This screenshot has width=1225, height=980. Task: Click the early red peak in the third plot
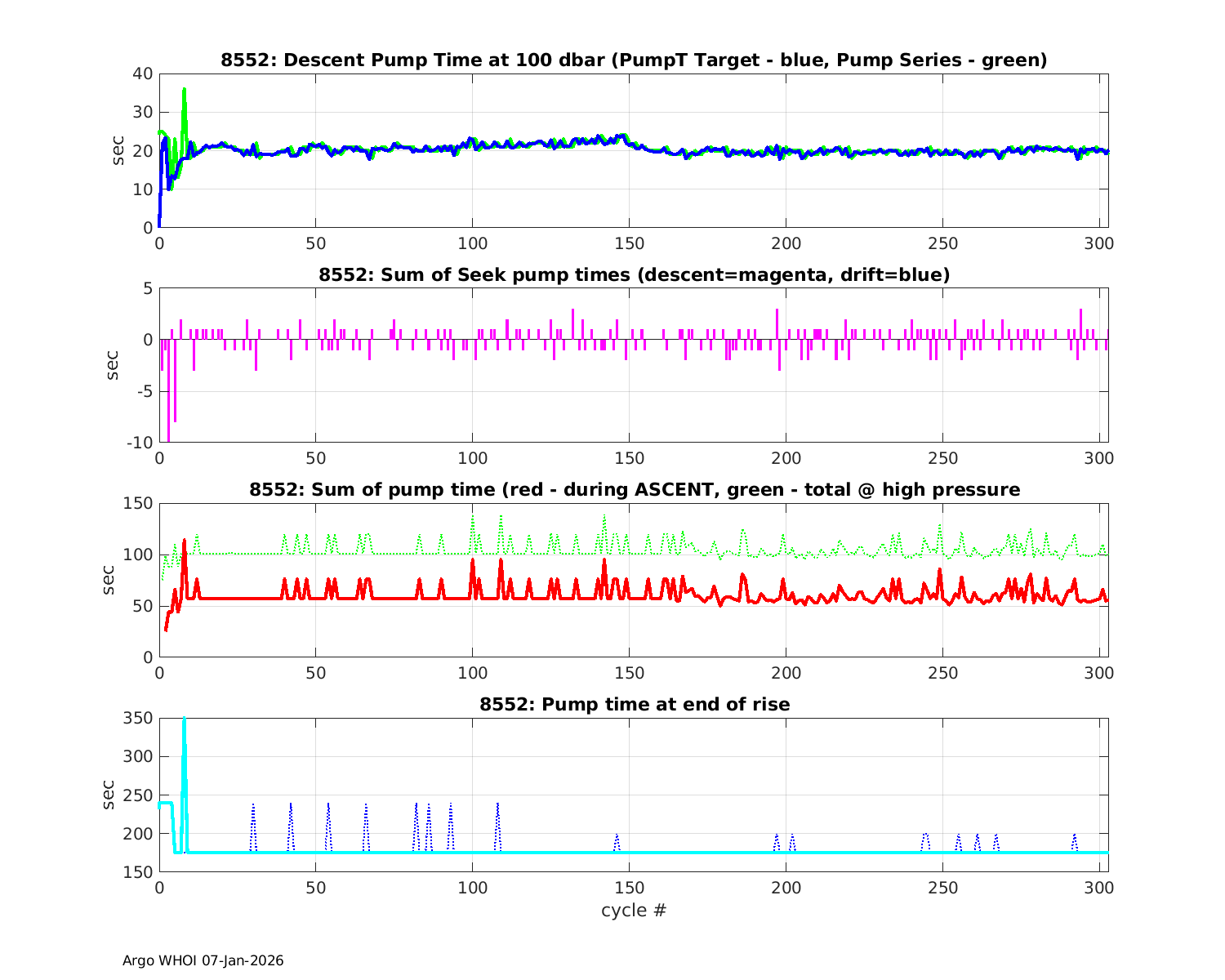coord(185,542)
